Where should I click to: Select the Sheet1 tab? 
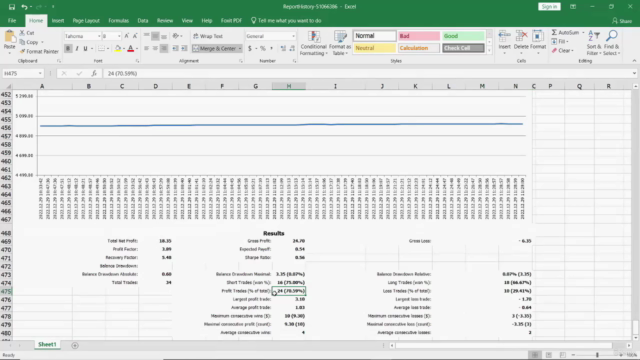(47, 344)
